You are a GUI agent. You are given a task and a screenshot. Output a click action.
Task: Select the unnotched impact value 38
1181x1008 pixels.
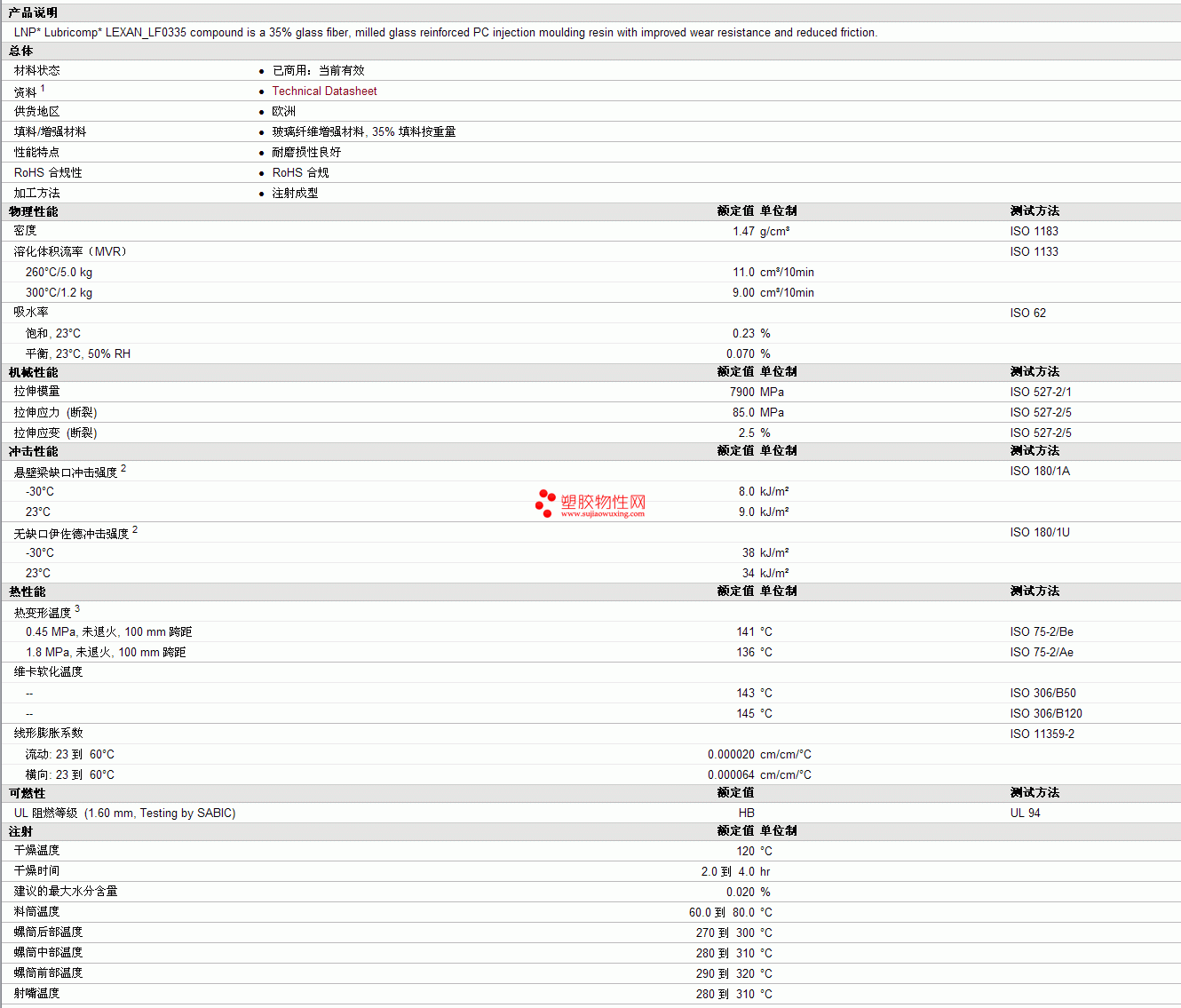point(749,552)
